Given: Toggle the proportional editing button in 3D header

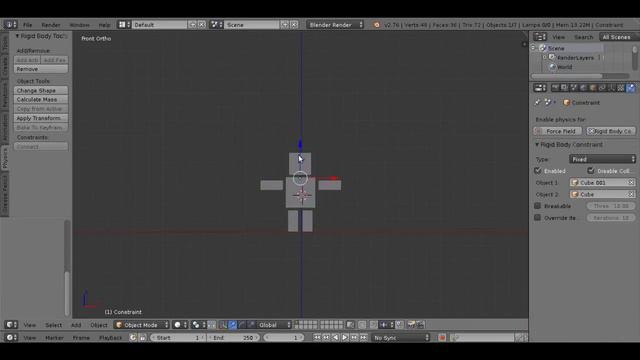Looking at the screenshot, I should (x=362, y=325).
